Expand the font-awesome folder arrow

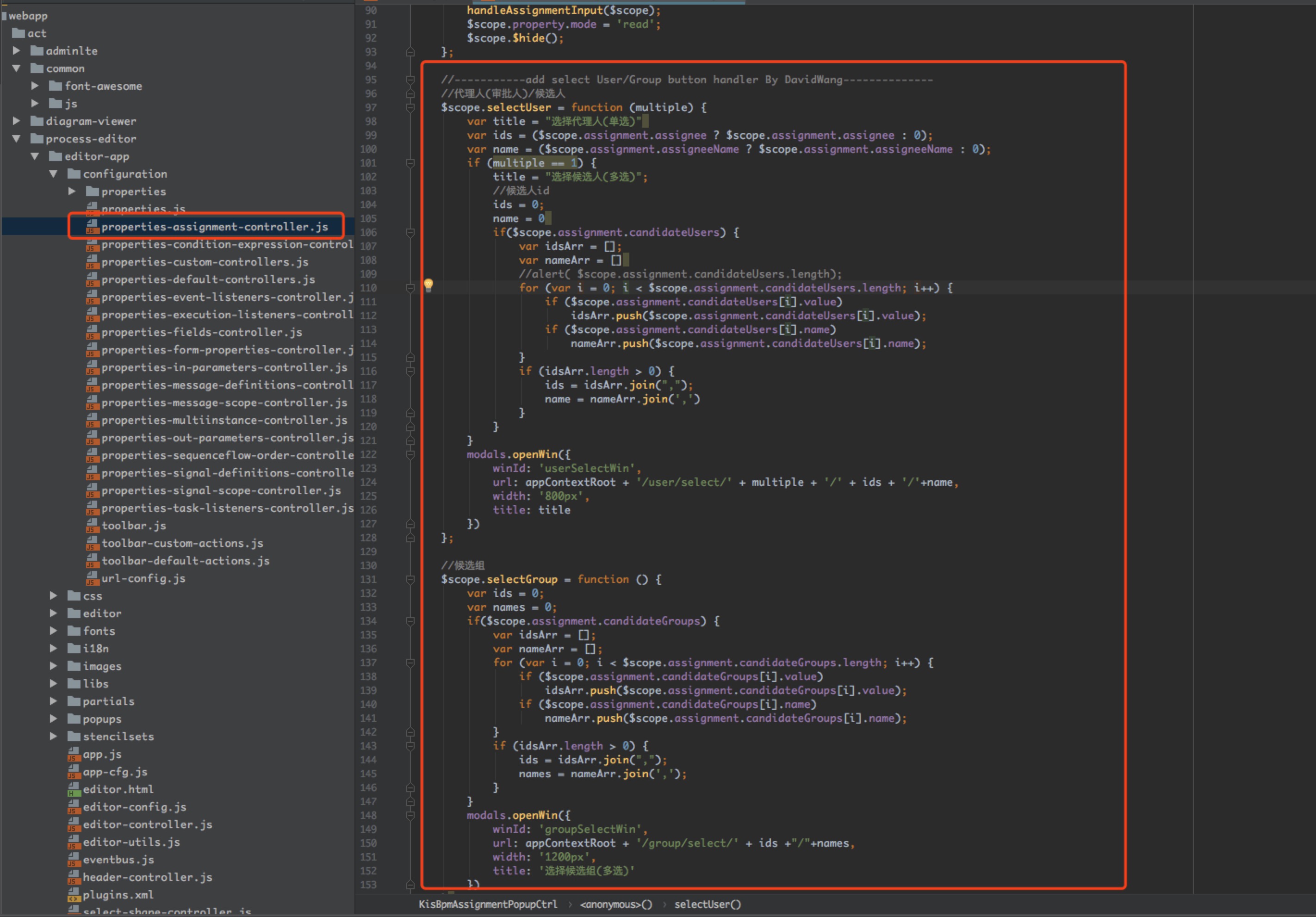pyautogui.click(x=35, y=86)
